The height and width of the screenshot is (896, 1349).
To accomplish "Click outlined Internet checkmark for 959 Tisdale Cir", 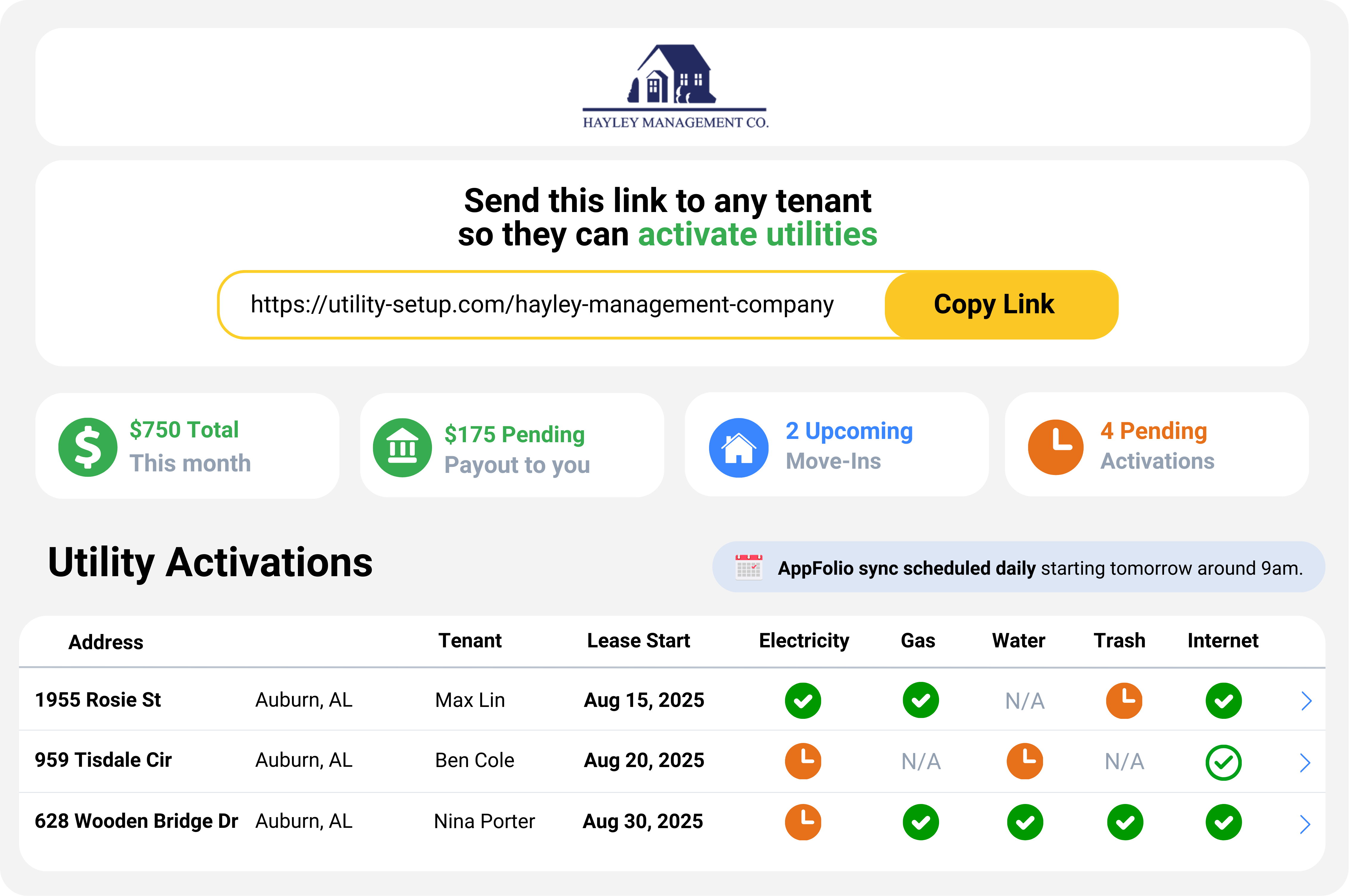I will (x=1224, y=762).
